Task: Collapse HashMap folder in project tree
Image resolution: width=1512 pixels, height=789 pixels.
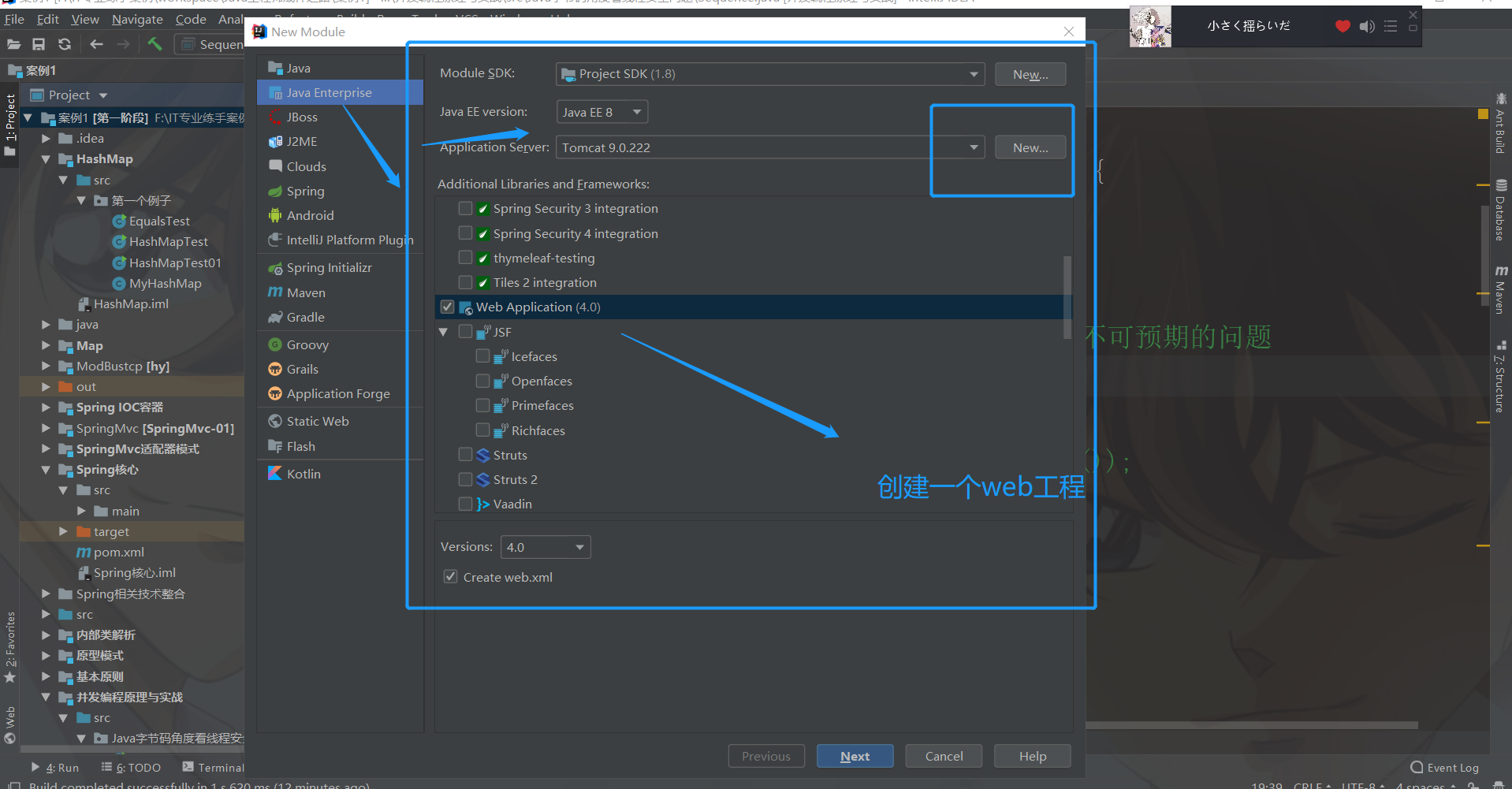Action: point(46,159)
